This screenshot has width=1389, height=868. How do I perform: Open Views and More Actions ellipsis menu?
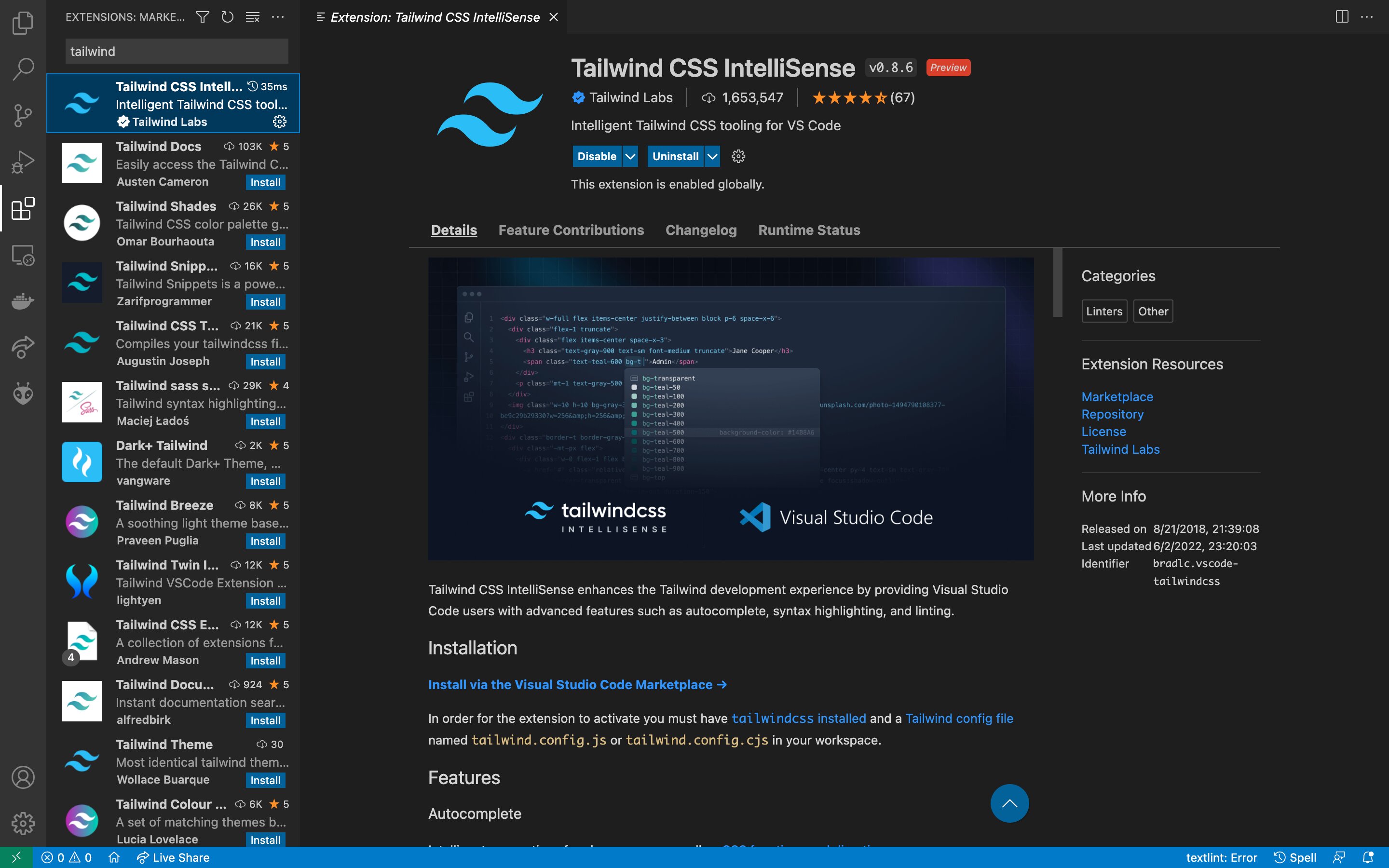[x=278, y=17]
